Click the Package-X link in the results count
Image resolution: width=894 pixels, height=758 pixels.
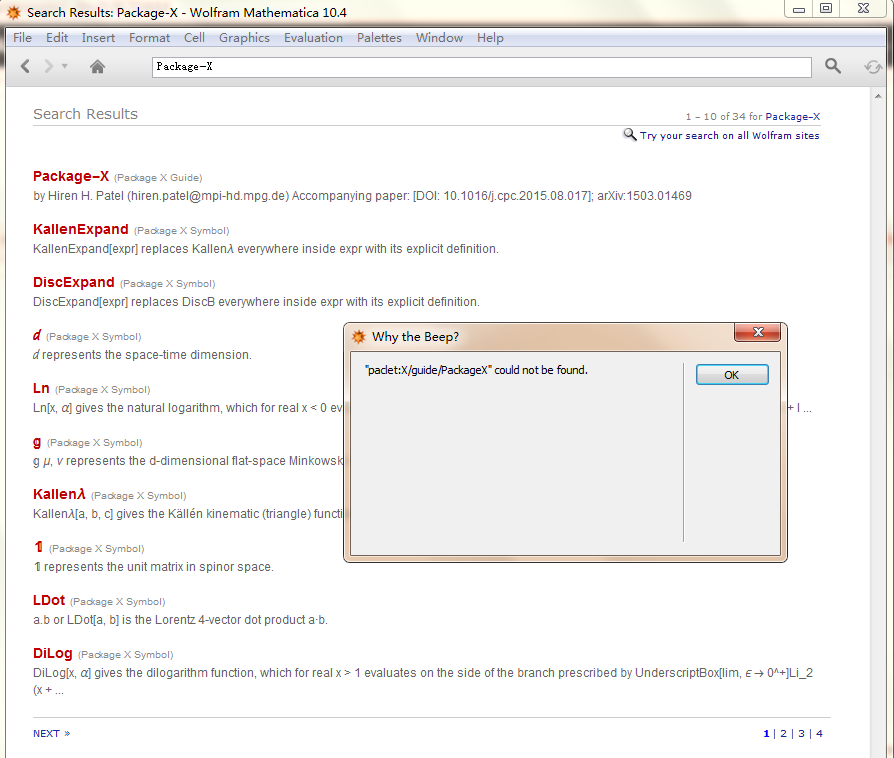(x=793, y=116)
